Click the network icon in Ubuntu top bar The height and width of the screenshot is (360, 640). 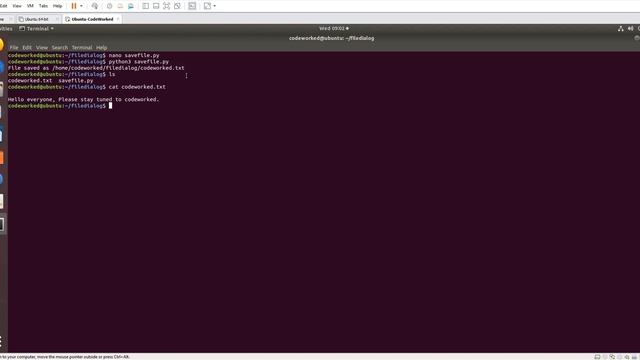click(x=620, y=29)
